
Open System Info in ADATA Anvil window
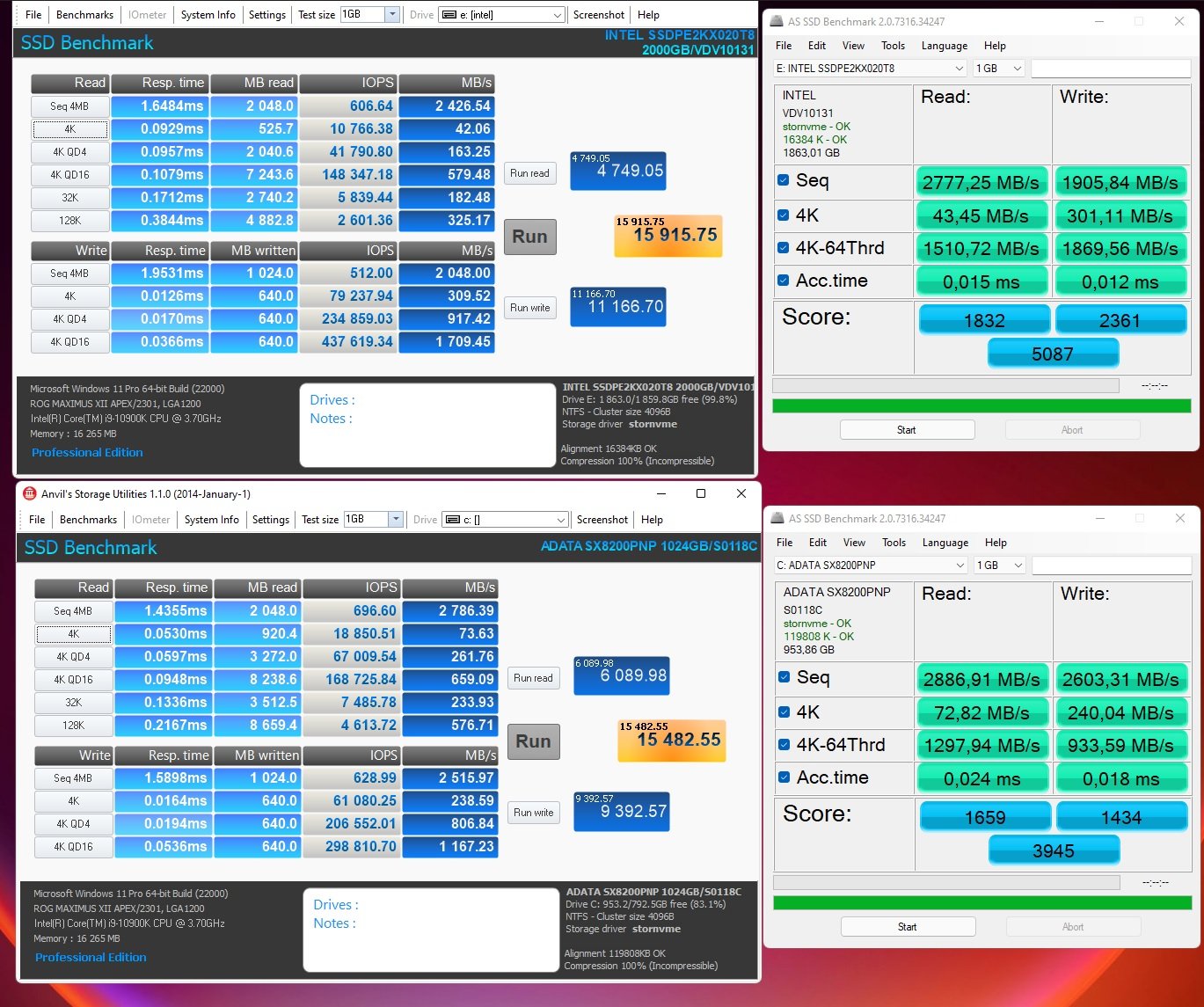pyautogui.click(x=211, y=520)
